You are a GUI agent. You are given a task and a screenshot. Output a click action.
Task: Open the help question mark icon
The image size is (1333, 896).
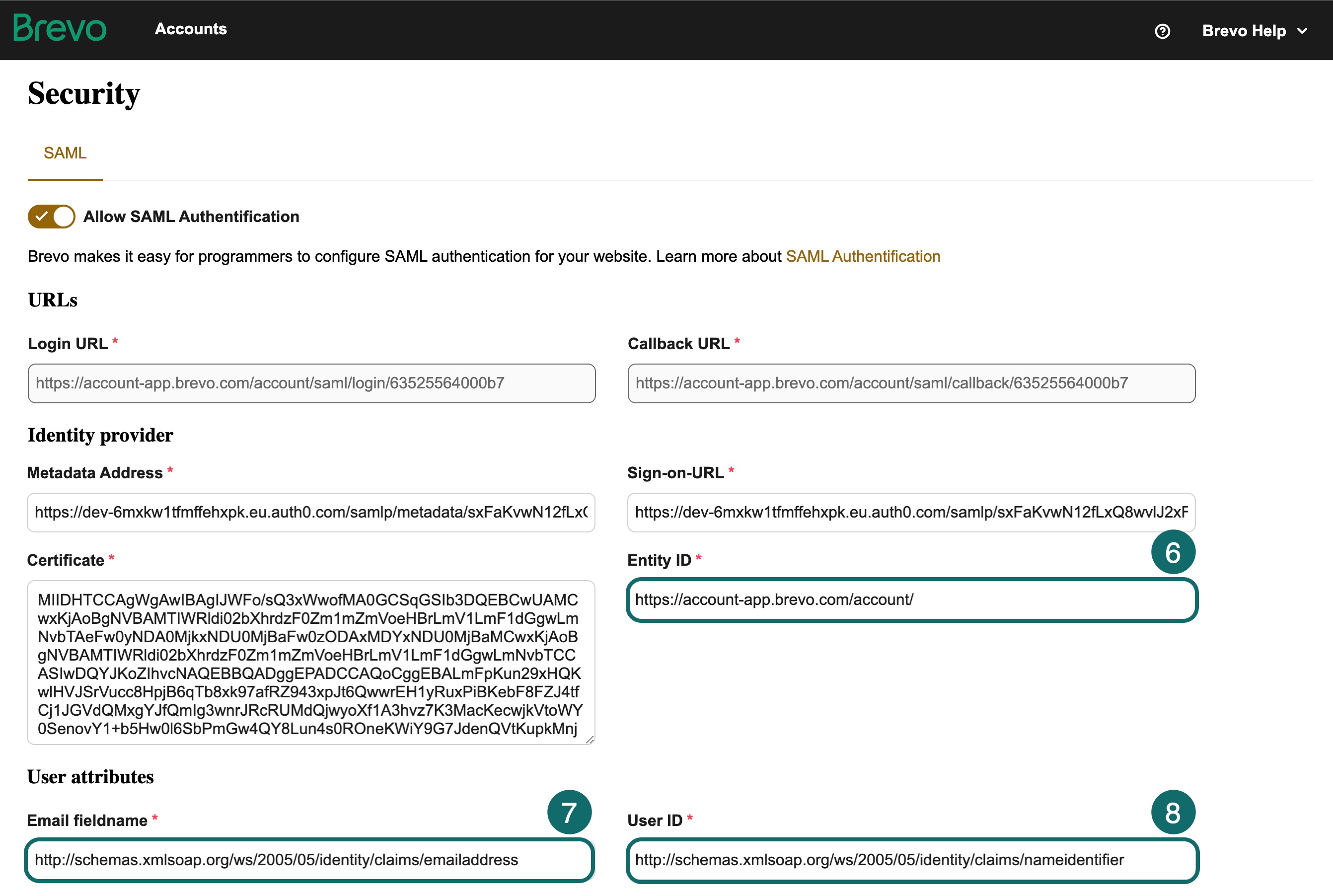pyautogui.click(x=1162, y=31)
